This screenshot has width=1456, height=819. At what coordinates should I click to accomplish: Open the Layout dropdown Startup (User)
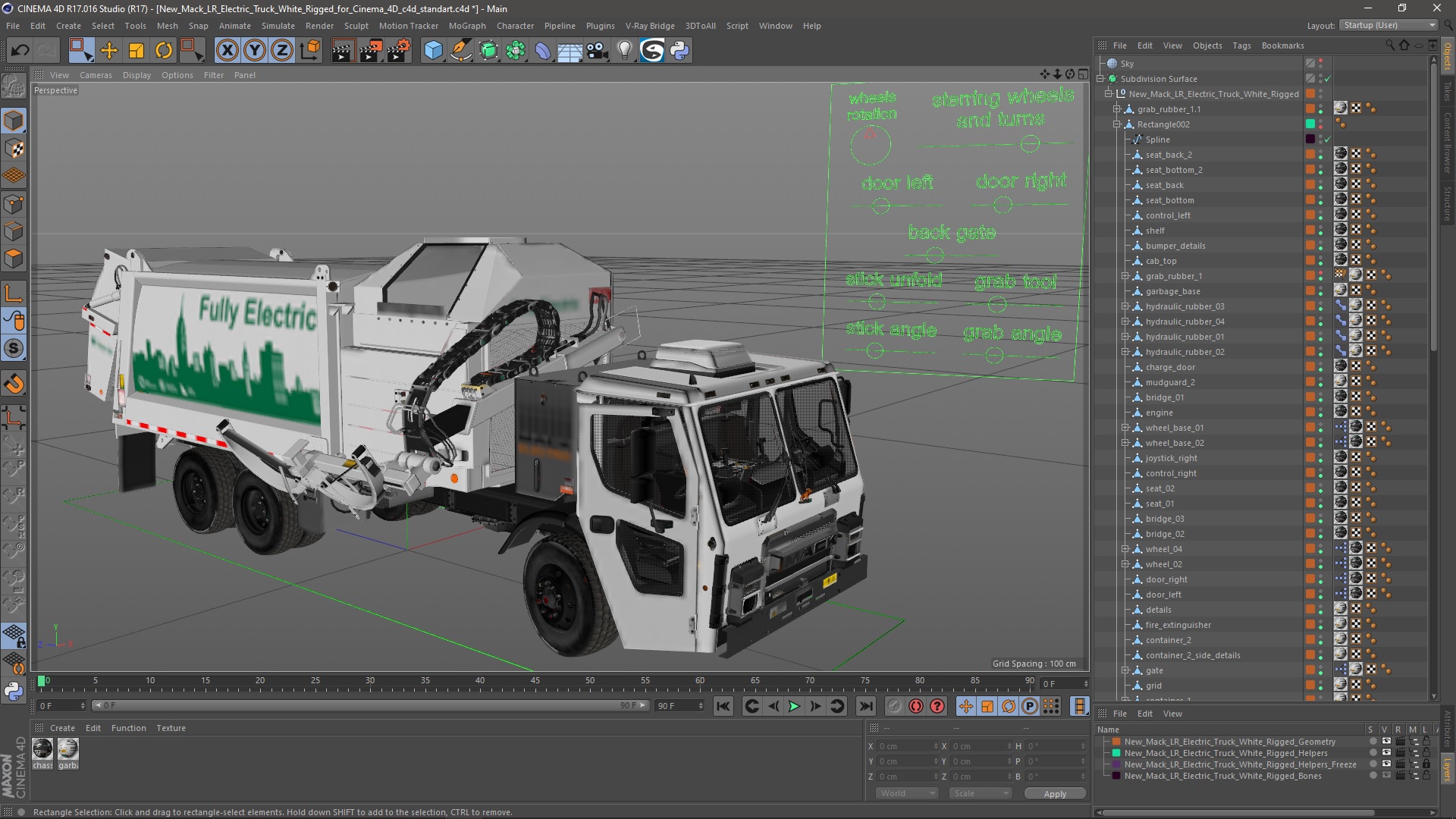pyautogui.click(x=1389, y=25)
